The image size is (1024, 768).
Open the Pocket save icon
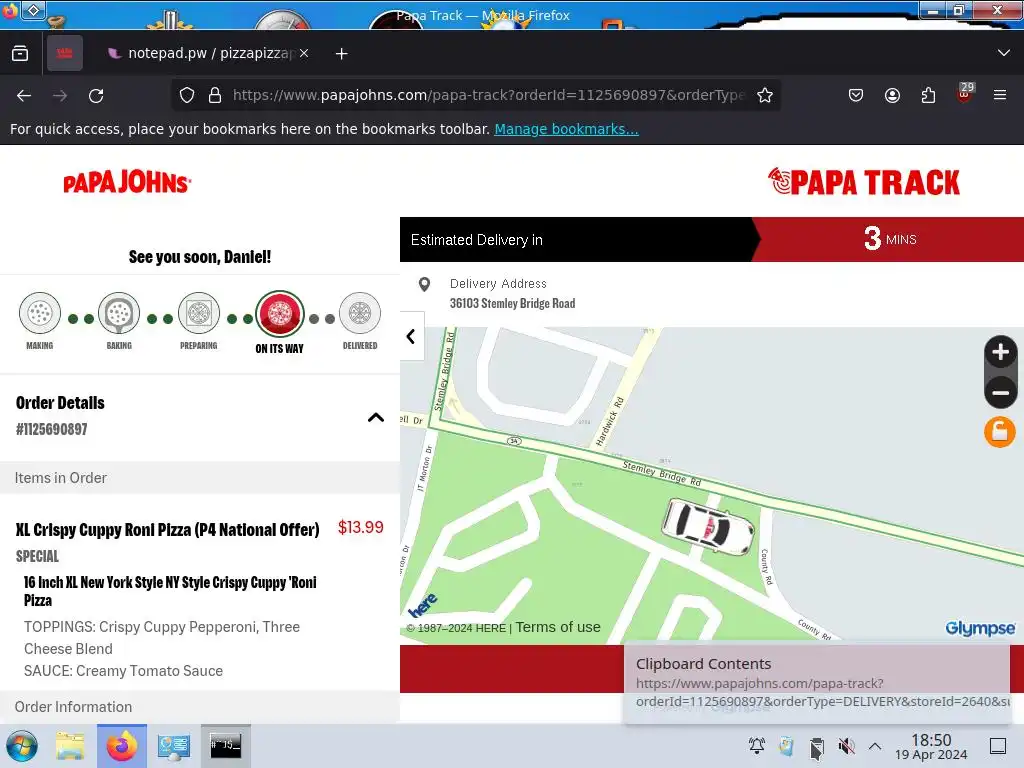pos(856,95)
